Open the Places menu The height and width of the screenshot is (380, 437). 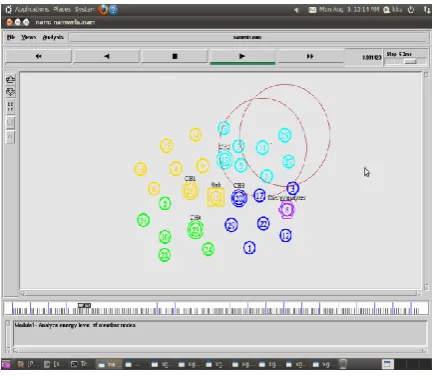tap(62, 10)
